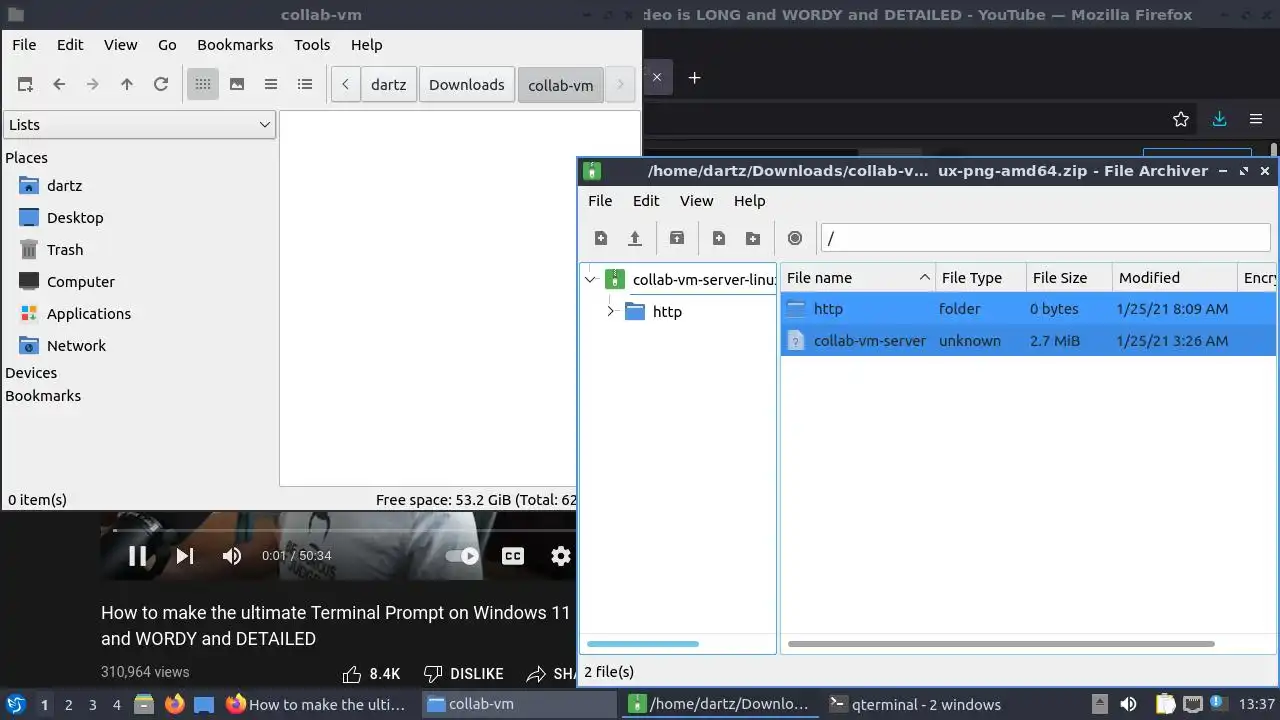Click the DISLIKE button under the video
The width and height of the screenshot is (1280, 720).
[x=463, y=674]
